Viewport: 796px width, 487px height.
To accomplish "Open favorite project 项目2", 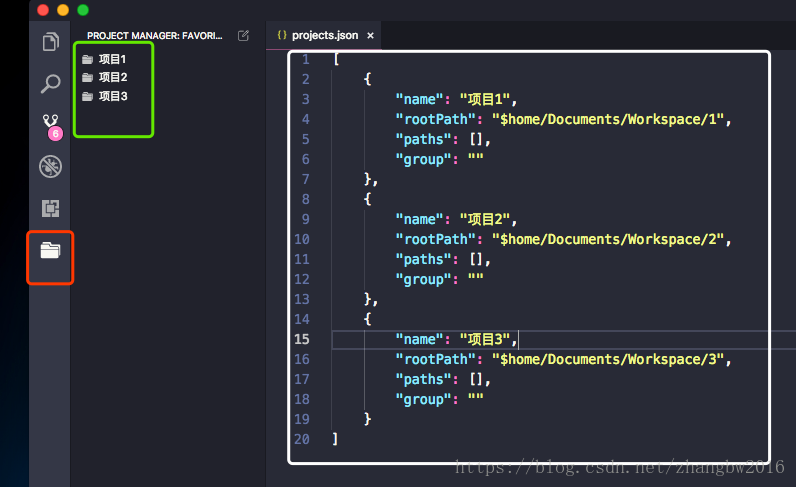I will pyautogui.click(x=113, y=77).
